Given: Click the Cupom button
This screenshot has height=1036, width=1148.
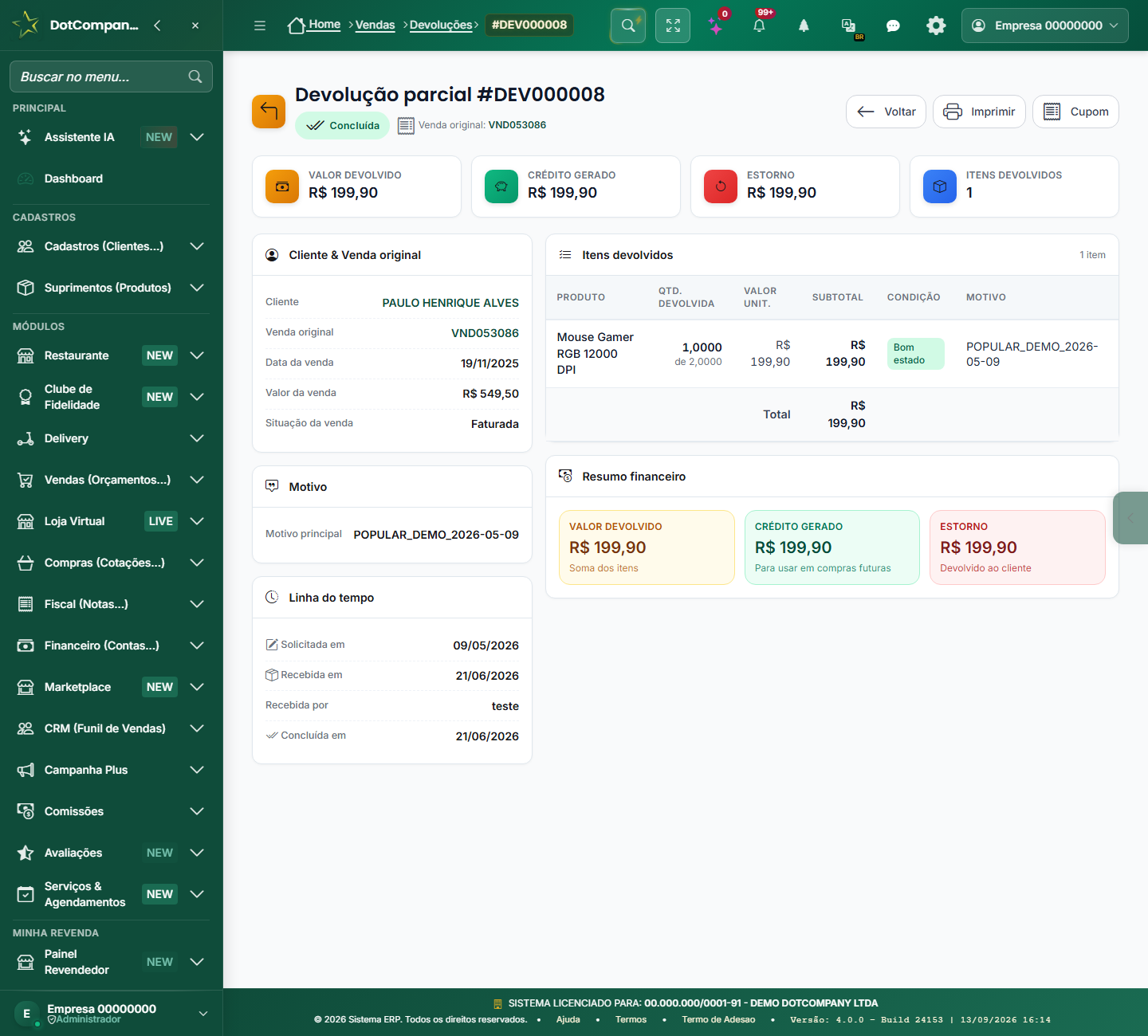Looking at the screenshot, I should [1075, 112].
